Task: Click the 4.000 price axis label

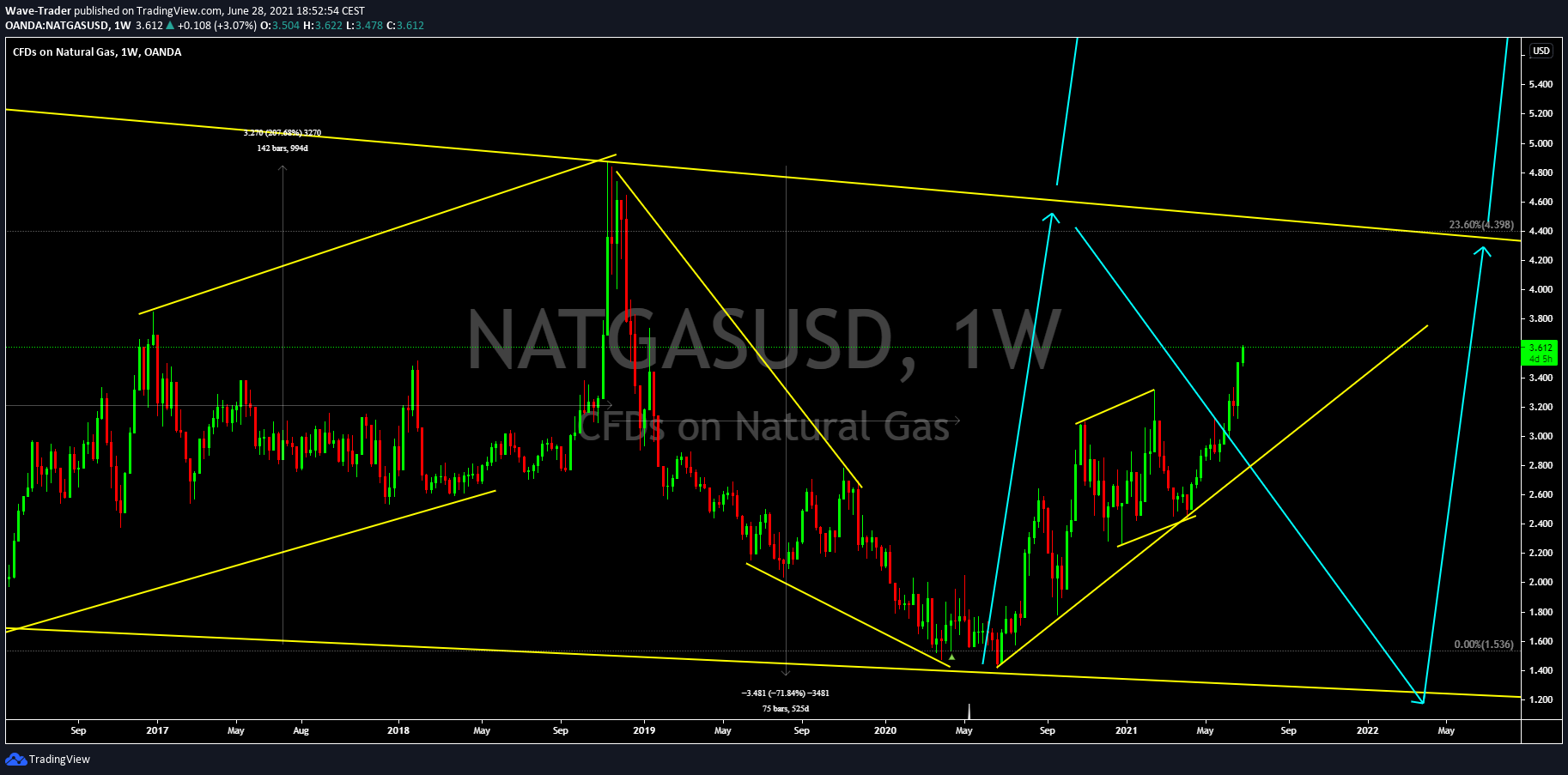Action: (1541, 289)
